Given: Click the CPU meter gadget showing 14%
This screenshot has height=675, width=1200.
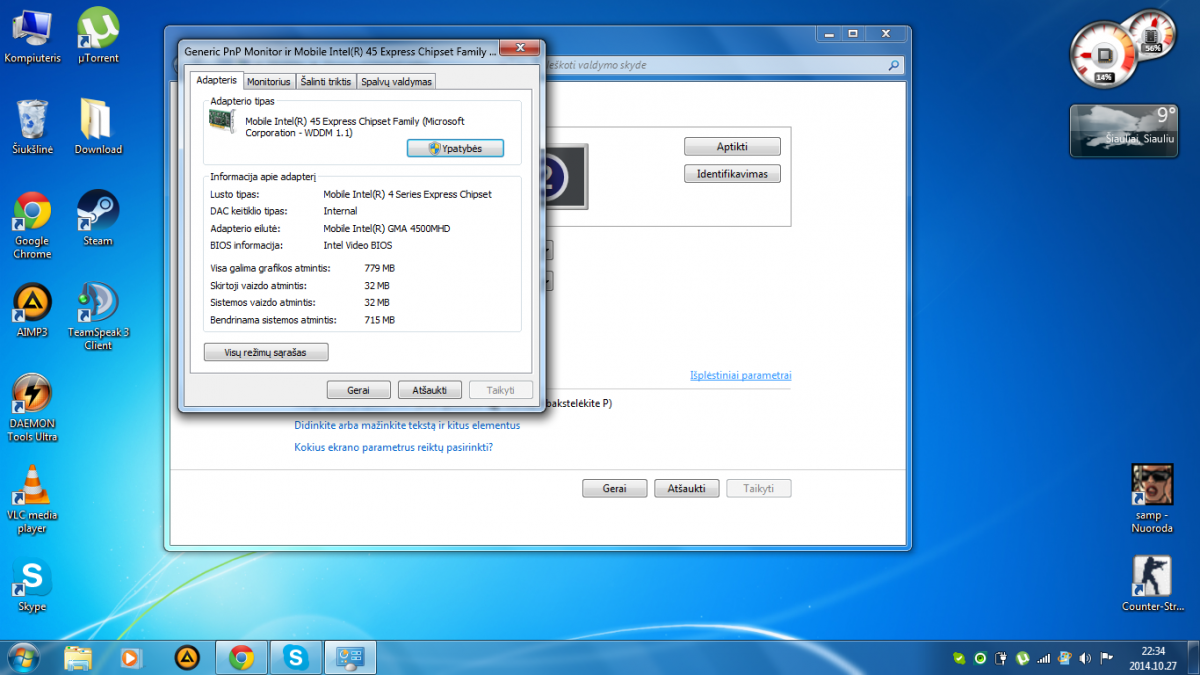Looking at the screenshot, I should [x=1104, y=56].
